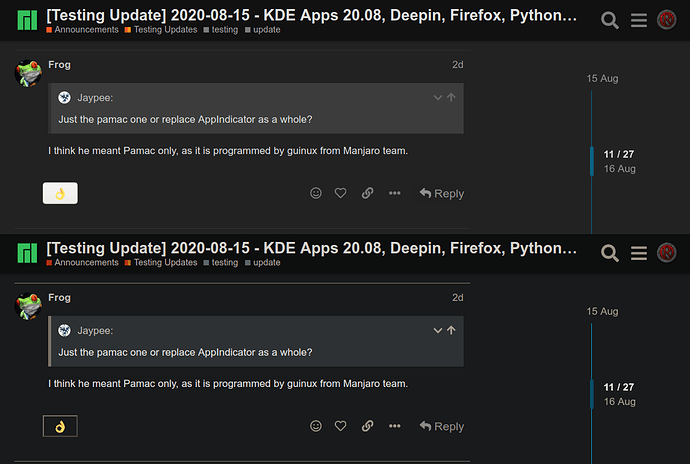Image resolution: width=690 pixels, height=464 pixels.
Task: Click the search icon in lower header
Action: point(609,253)
